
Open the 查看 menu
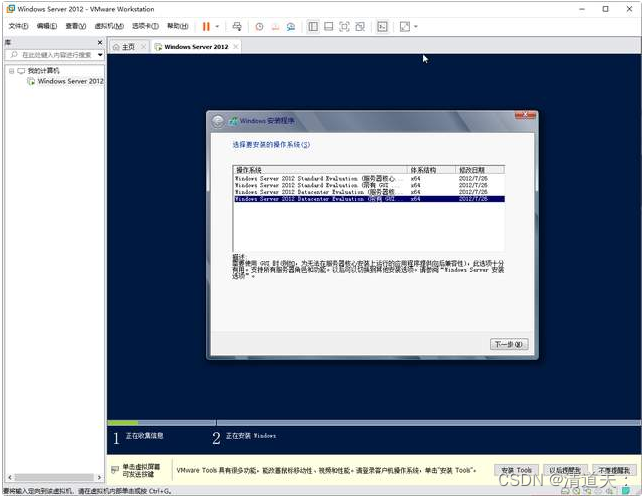point(76,26)
